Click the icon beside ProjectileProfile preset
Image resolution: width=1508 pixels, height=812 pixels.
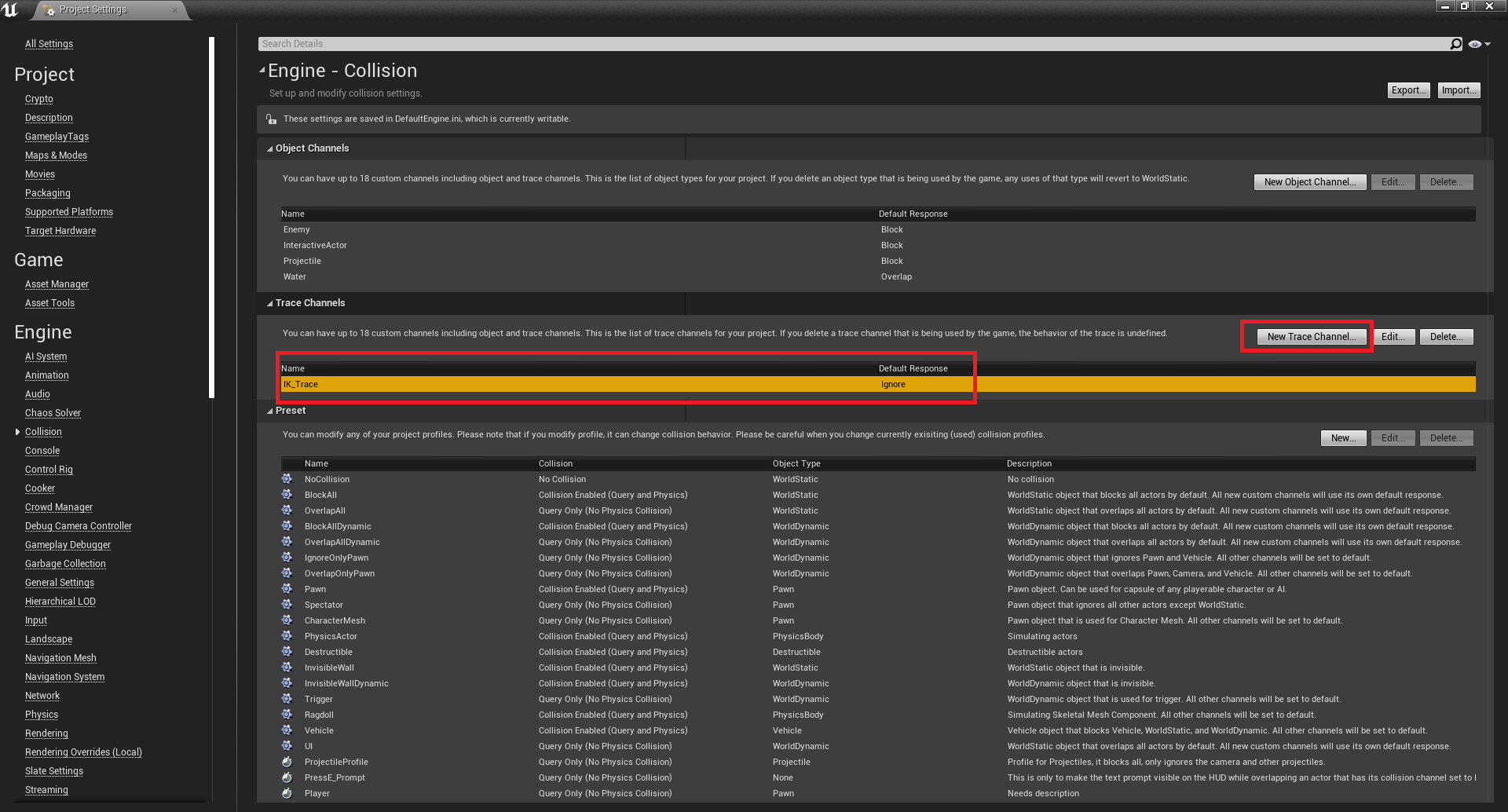[287, 762]
